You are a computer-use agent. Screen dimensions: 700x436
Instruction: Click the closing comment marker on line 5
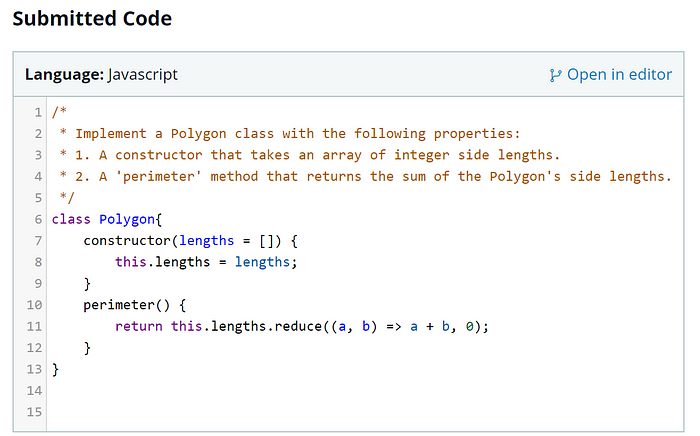(x=67, y=197)
